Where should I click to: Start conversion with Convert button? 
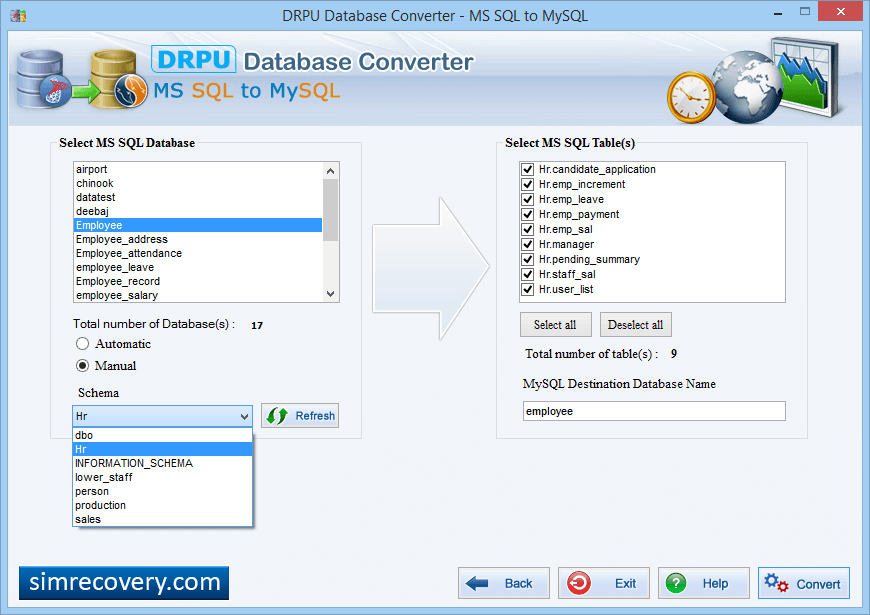[x=803, y=583]
